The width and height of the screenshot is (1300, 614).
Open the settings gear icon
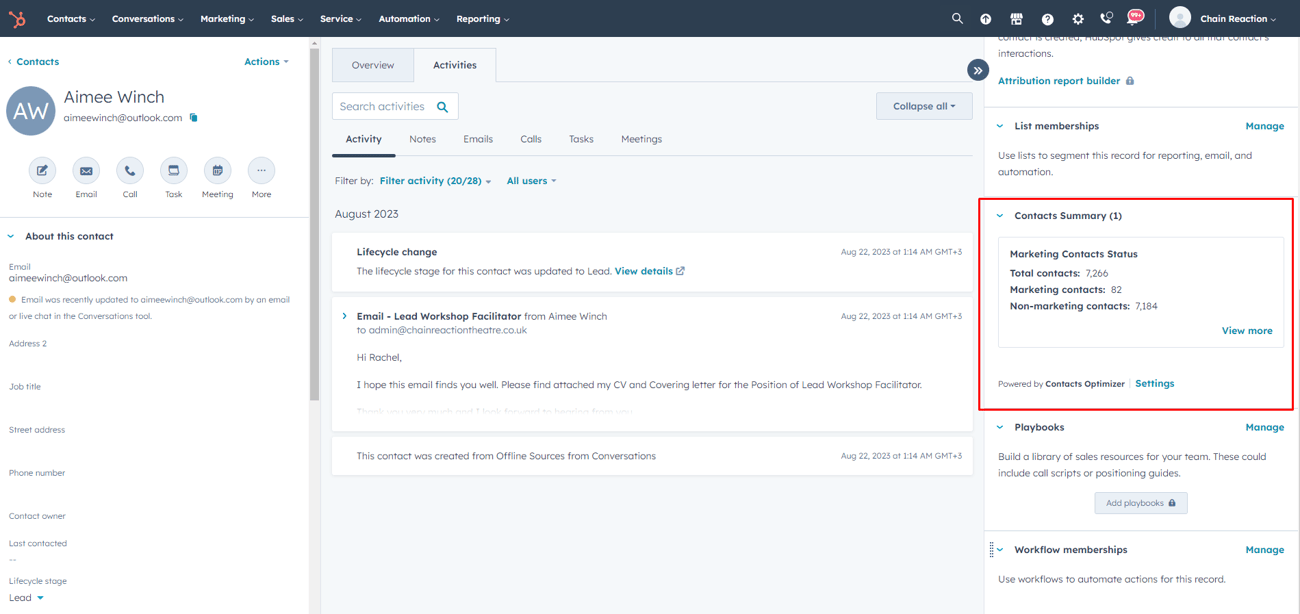point(1077,18)
